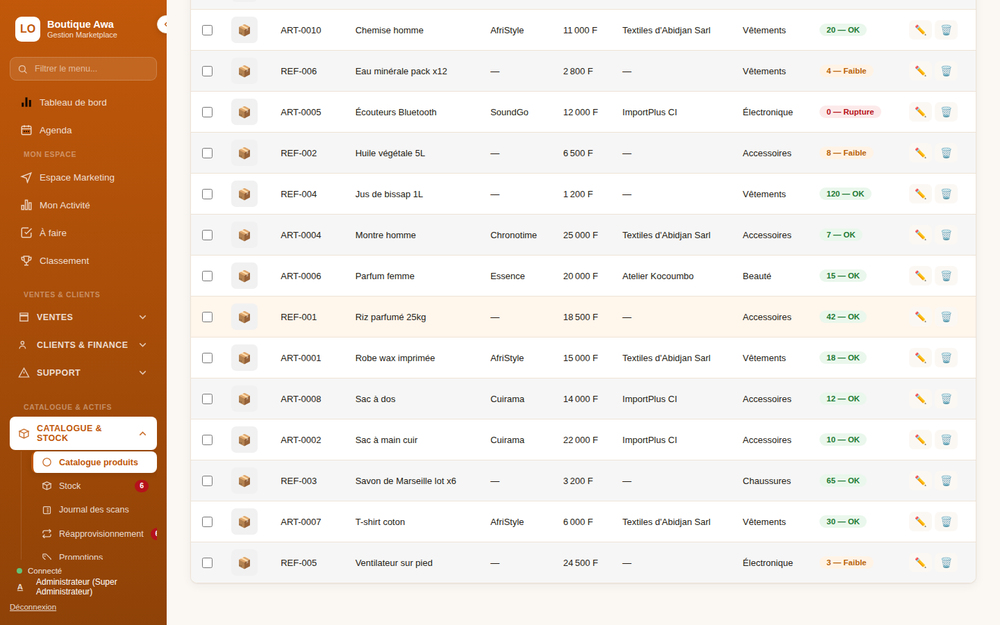
Task: Delete the T-shirt coton product
Action: click(x=946, y=522)
